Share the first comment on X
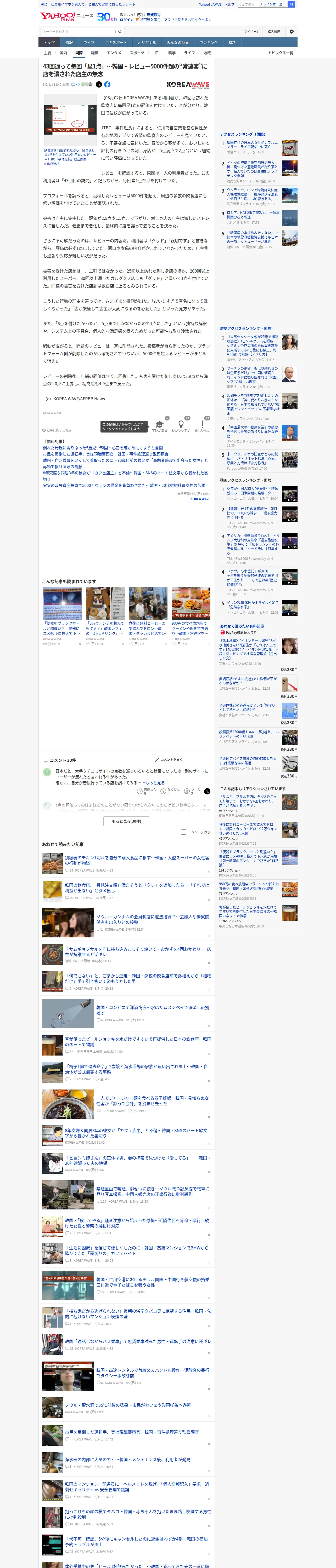This screenshot has height=1568, width=336. pos(207,791)
